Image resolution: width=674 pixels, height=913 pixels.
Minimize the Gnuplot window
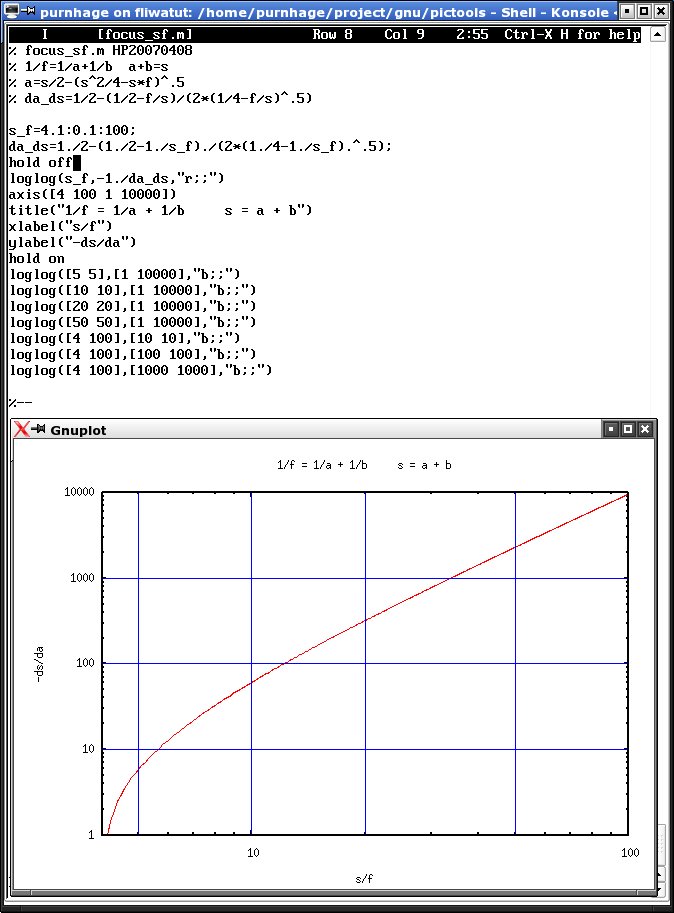pos(611,429)
